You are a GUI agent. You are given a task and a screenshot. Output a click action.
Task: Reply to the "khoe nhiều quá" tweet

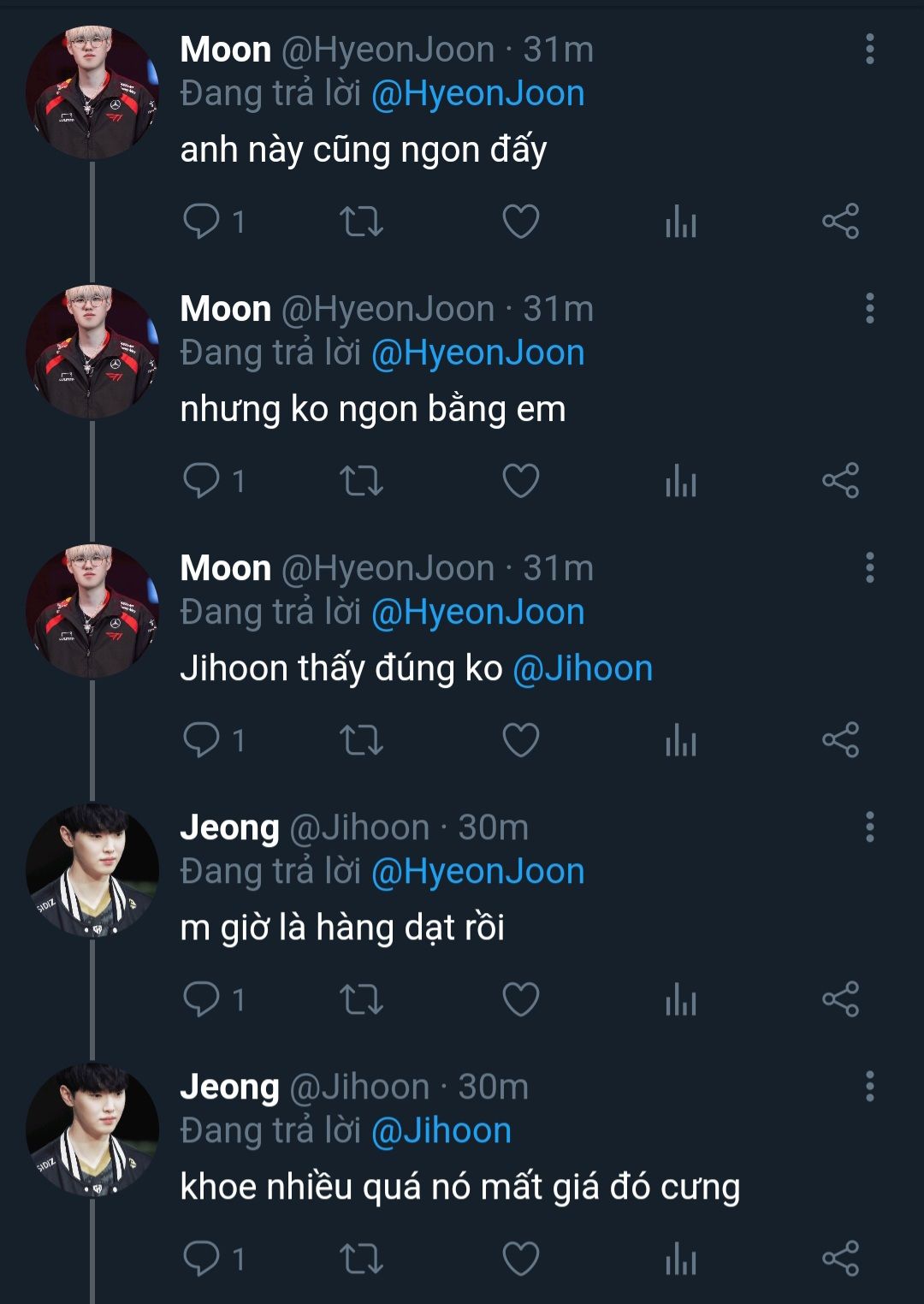[x=202, y=1259]
